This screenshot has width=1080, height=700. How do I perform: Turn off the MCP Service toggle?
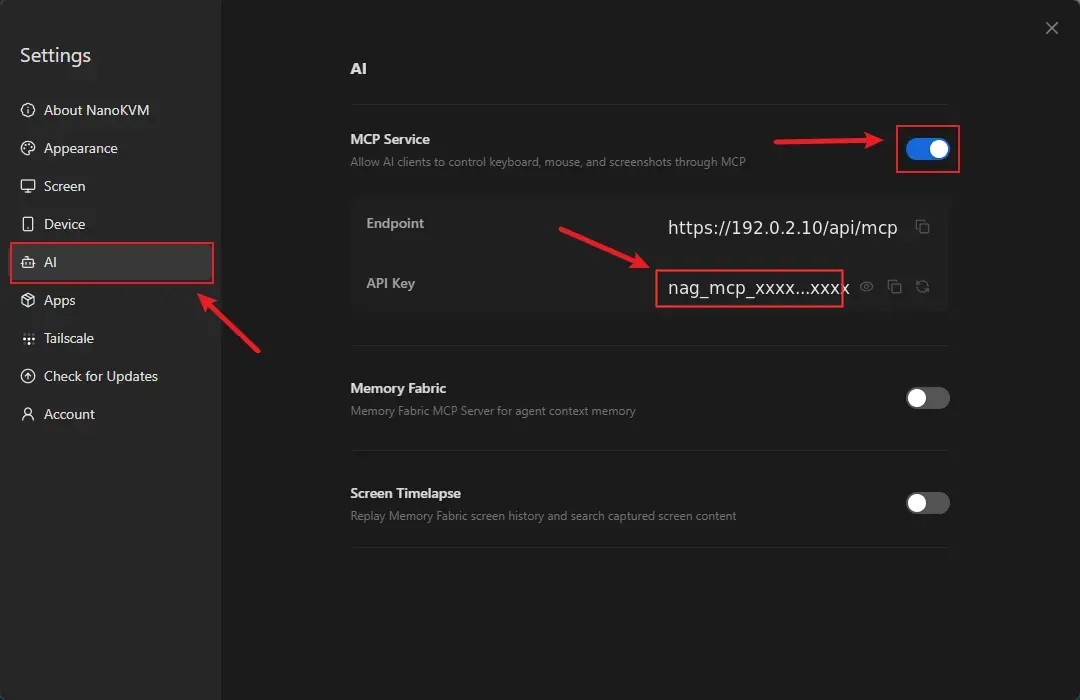(927, 149)
